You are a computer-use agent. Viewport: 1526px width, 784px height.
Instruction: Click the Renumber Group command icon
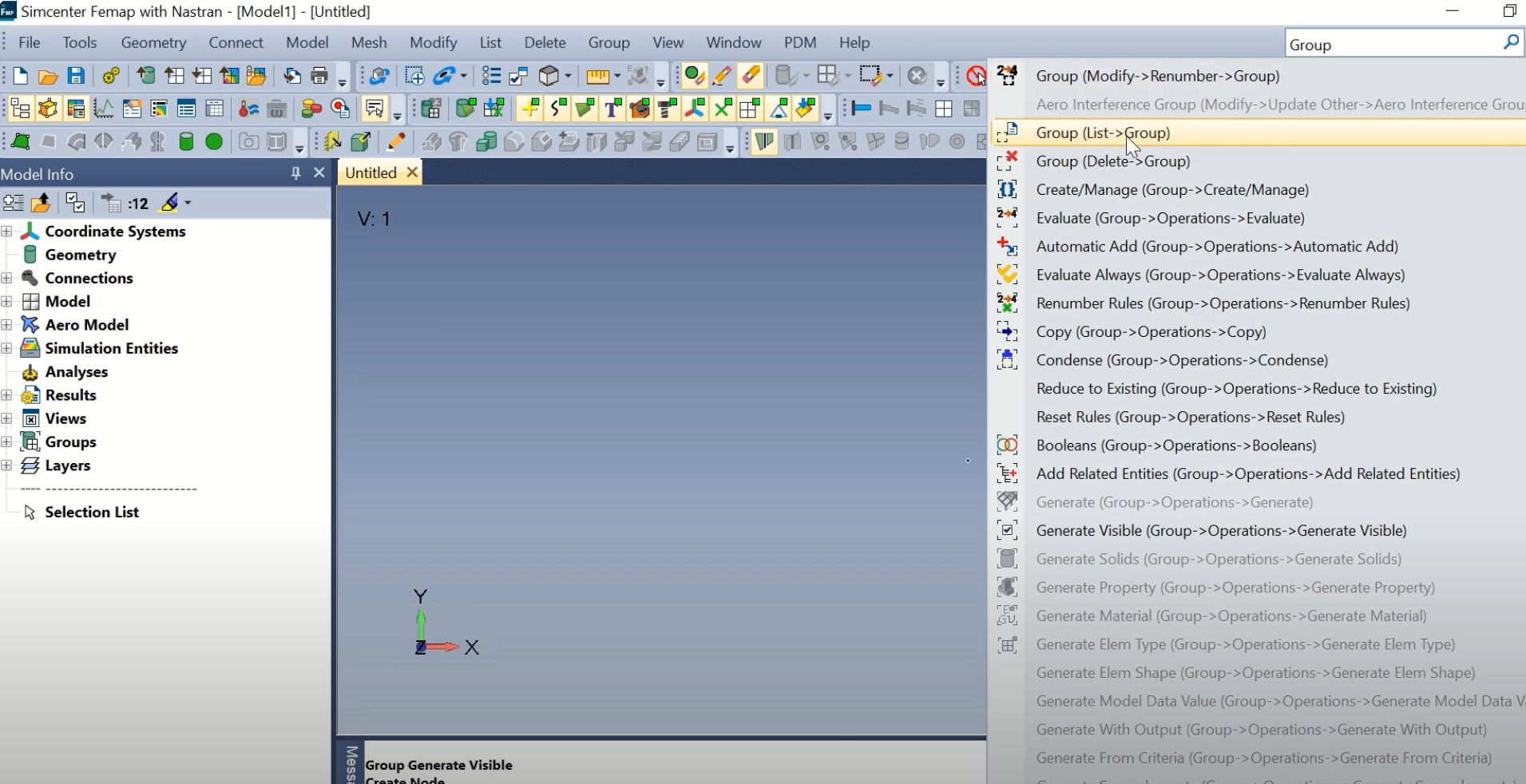tap(1008, 76)
